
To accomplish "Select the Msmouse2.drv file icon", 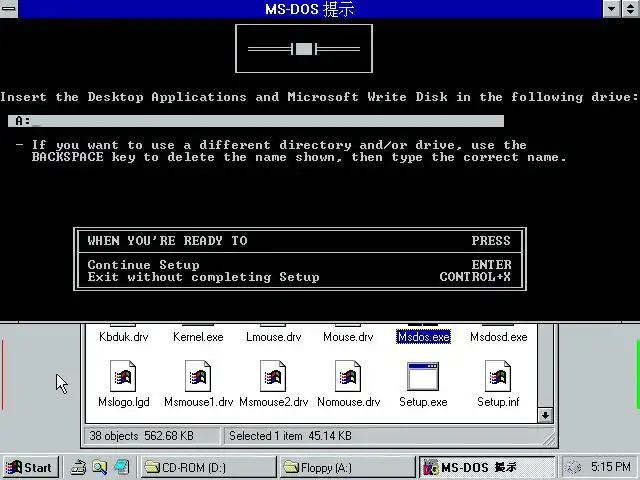I will coord(273,376).
